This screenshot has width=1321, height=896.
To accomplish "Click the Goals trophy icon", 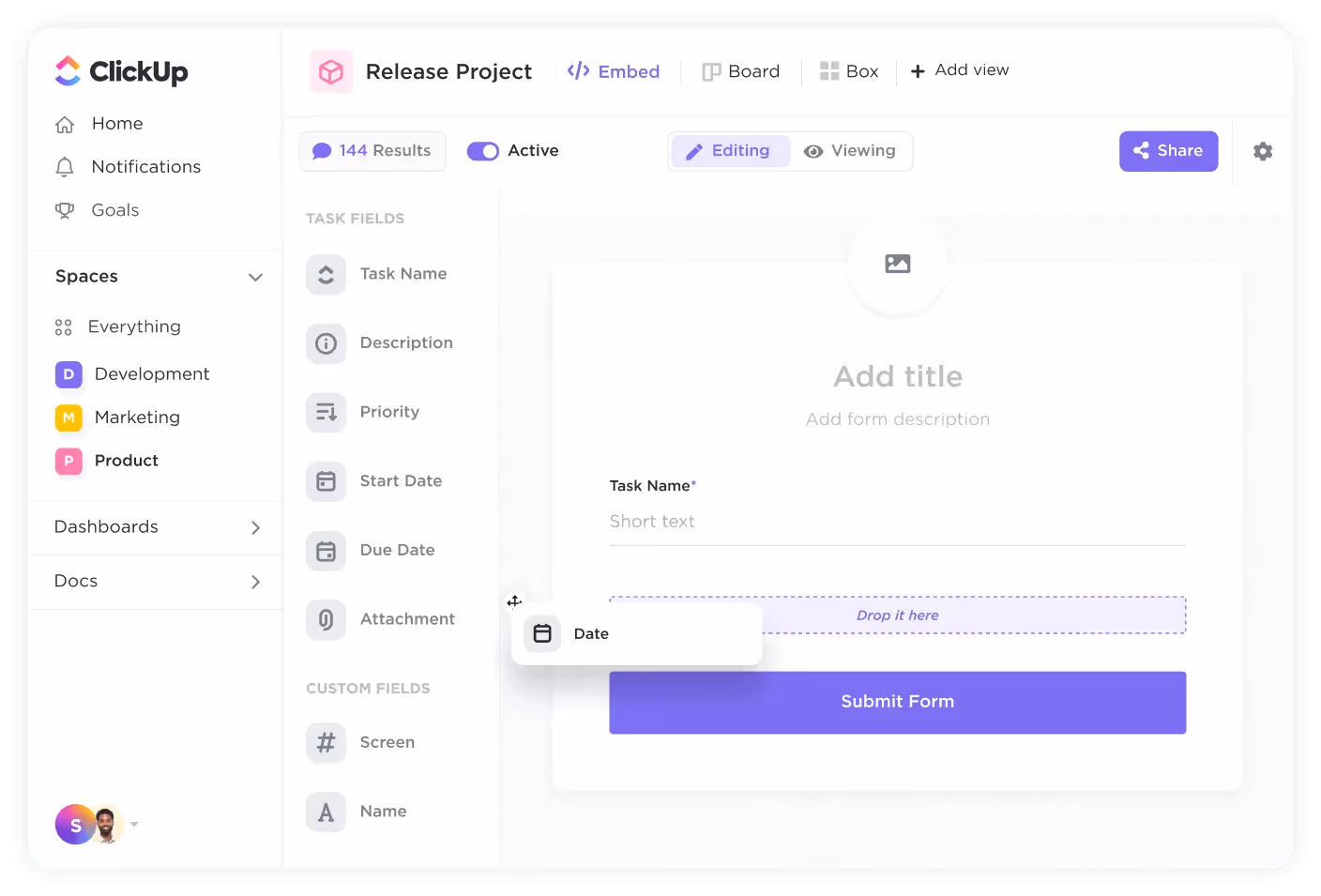I will point(65,210).
